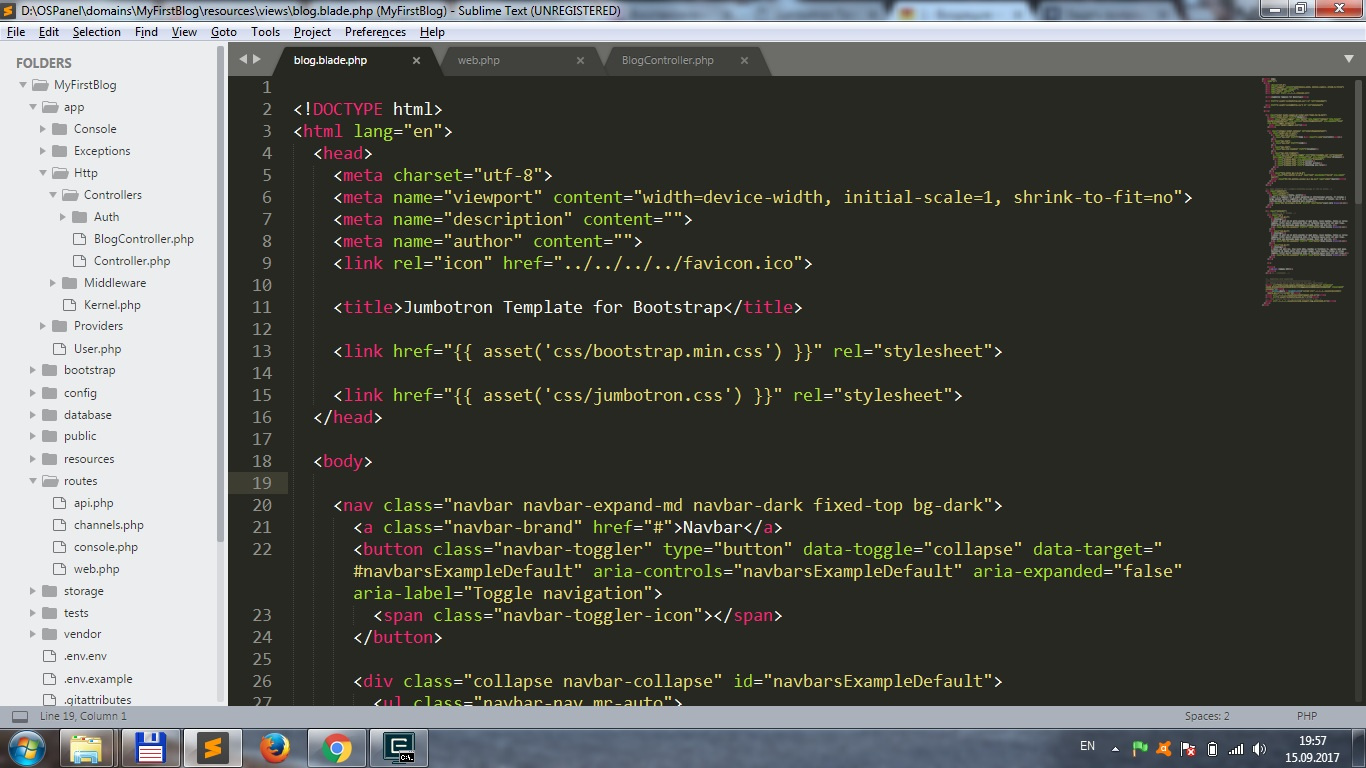Open Windows Explorer from the taskbar
The width and height of the screenshot is (1366, 768).
tap(87, 748)
